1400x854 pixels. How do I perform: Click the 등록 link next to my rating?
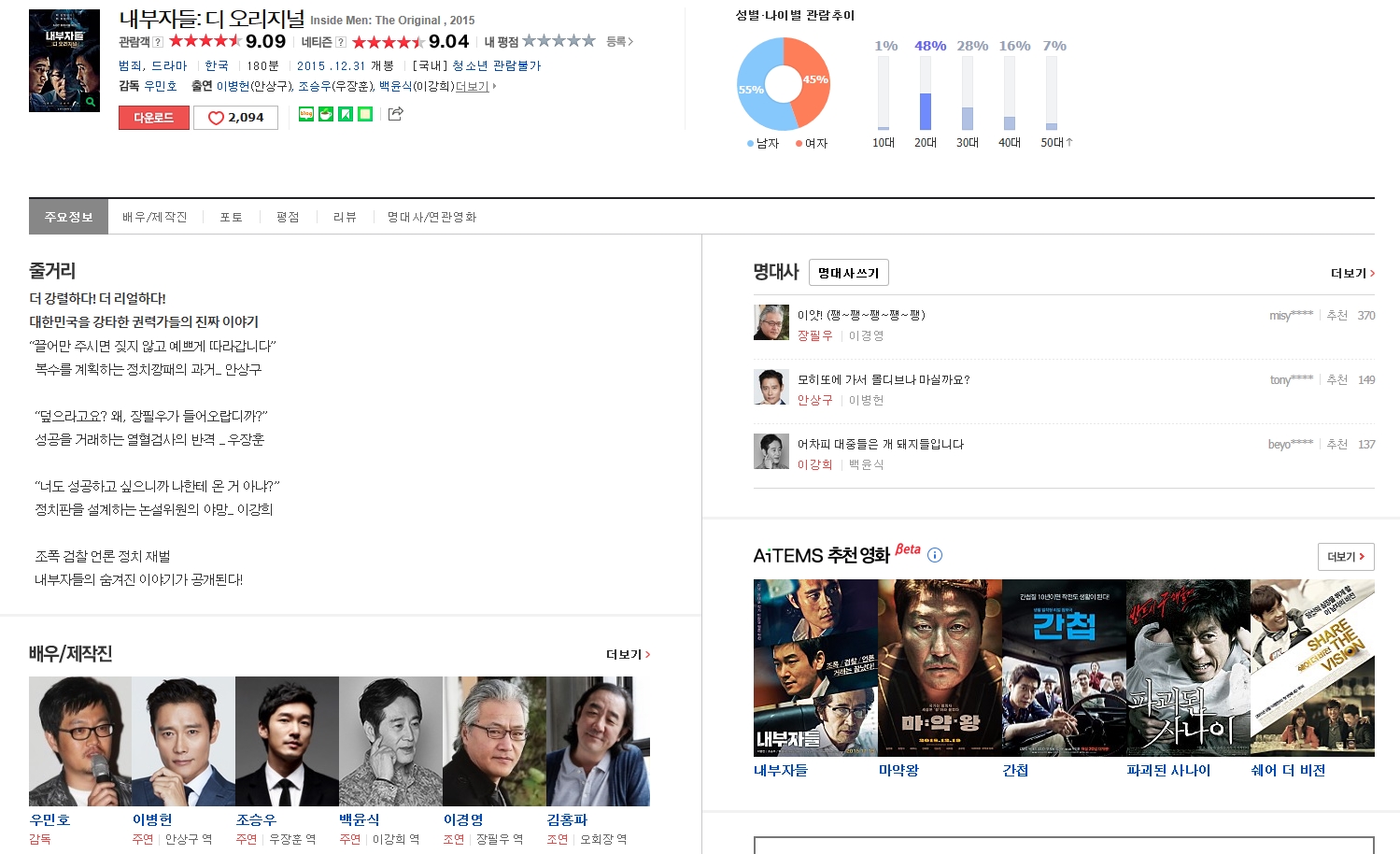[619, 42]
